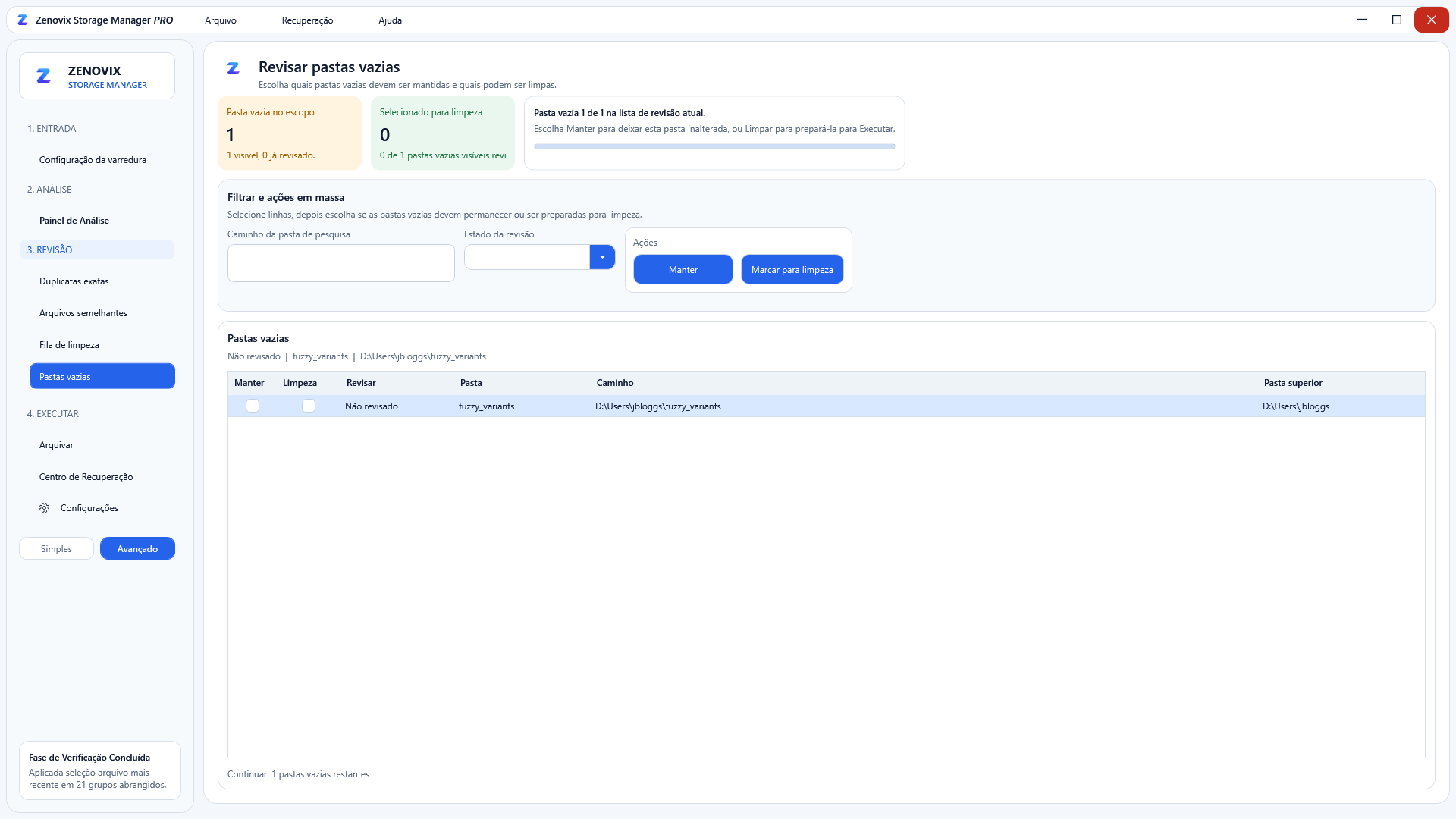This screenshot has height=819, width=1456.
Task: Open the Recuperação menu
Action: 307,20
